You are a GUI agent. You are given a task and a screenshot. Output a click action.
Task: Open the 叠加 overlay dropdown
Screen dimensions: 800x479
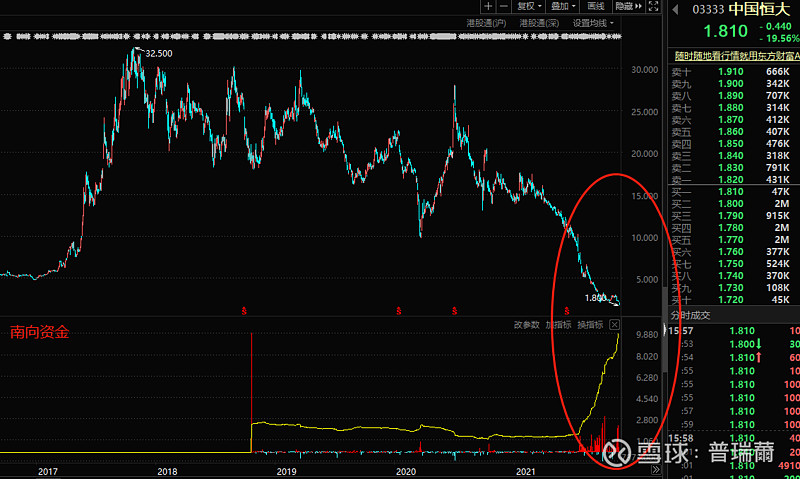(562, 6)
